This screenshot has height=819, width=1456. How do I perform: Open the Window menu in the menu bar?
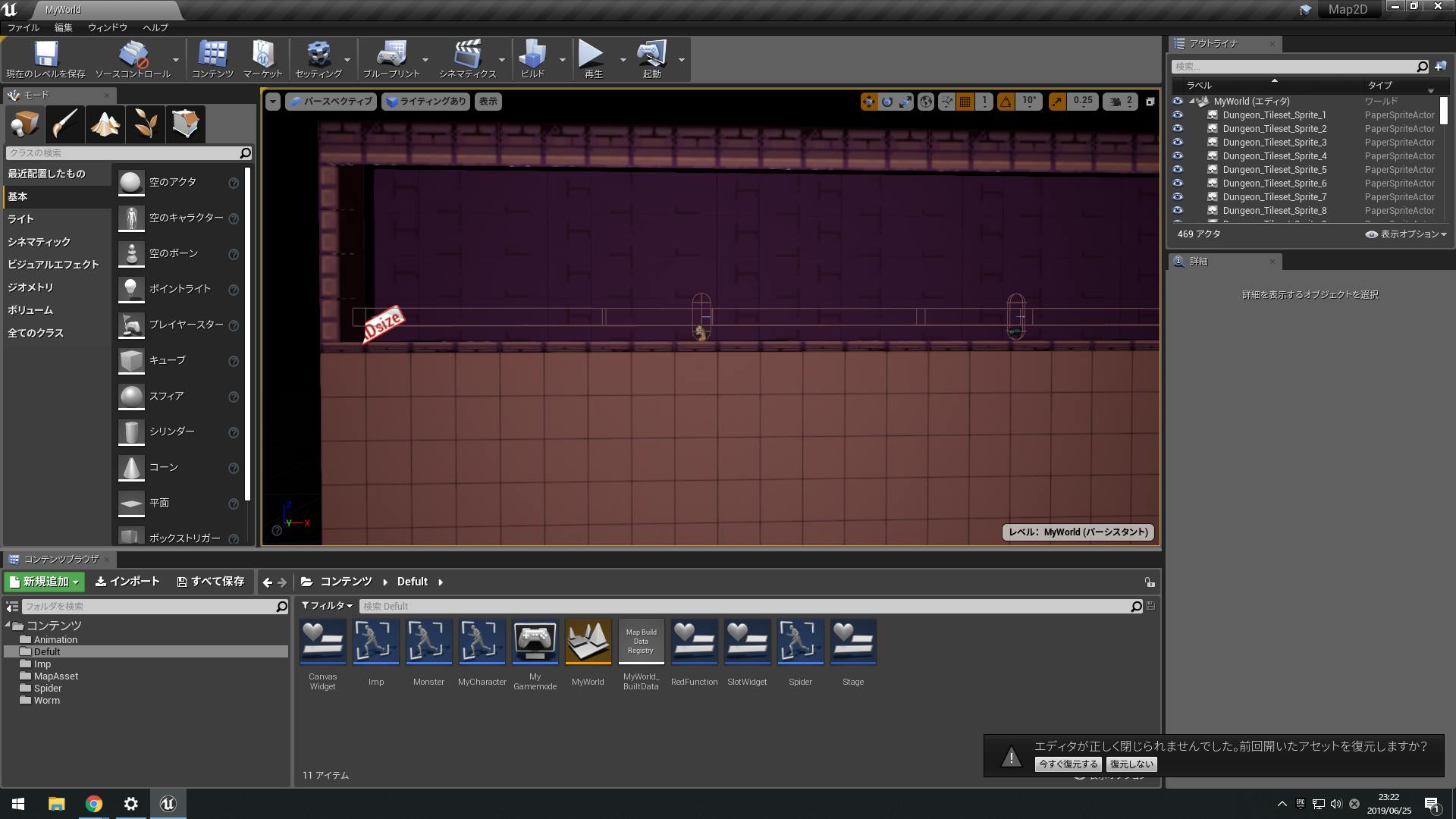(107, 27)
